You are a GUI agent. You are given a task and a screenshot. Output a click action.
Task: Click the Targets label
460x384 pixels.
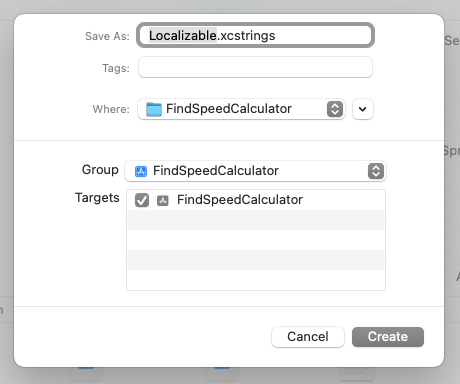coord(97,198)
